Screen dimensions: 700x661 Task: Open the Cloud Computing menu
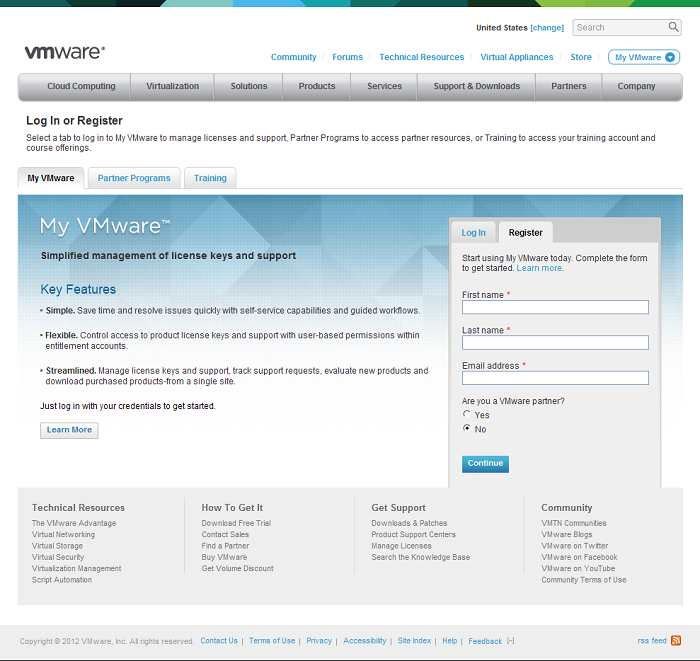[81, 86]
